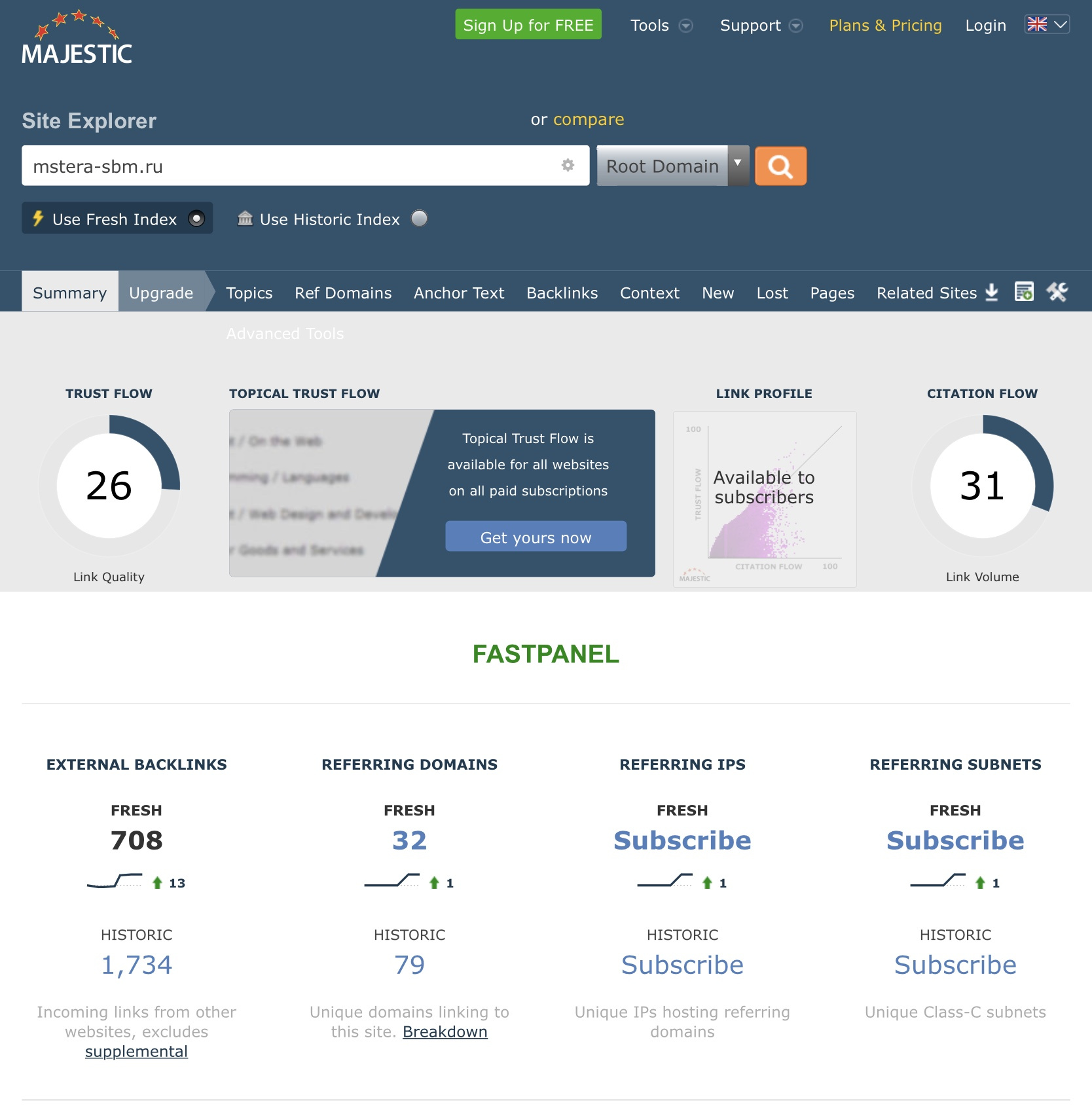Click Fresh Referring IPs Subscribe link

point(682,840)
